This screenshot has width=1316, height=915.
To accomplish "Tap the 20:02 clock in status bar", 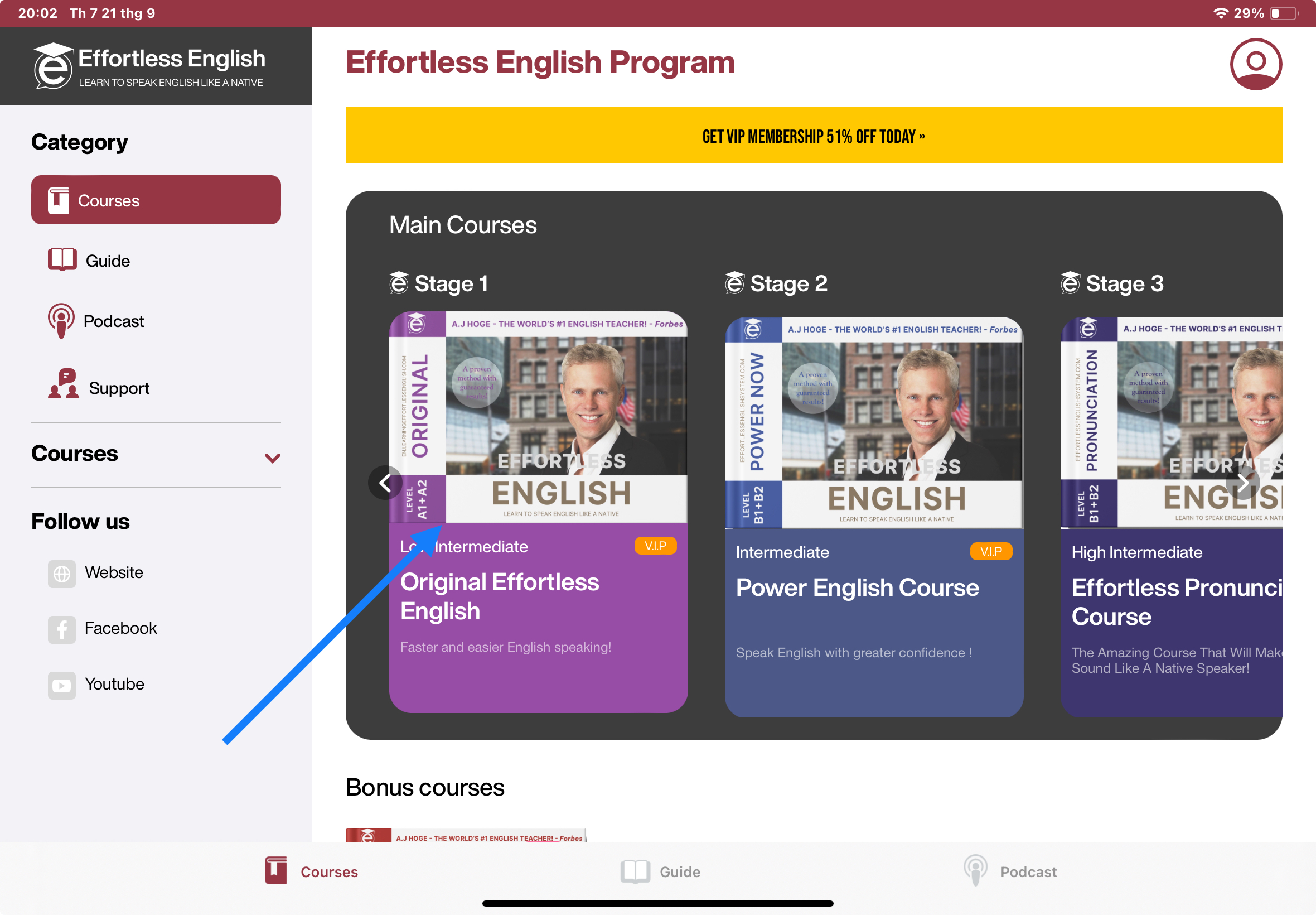I will tap(37, 13).
